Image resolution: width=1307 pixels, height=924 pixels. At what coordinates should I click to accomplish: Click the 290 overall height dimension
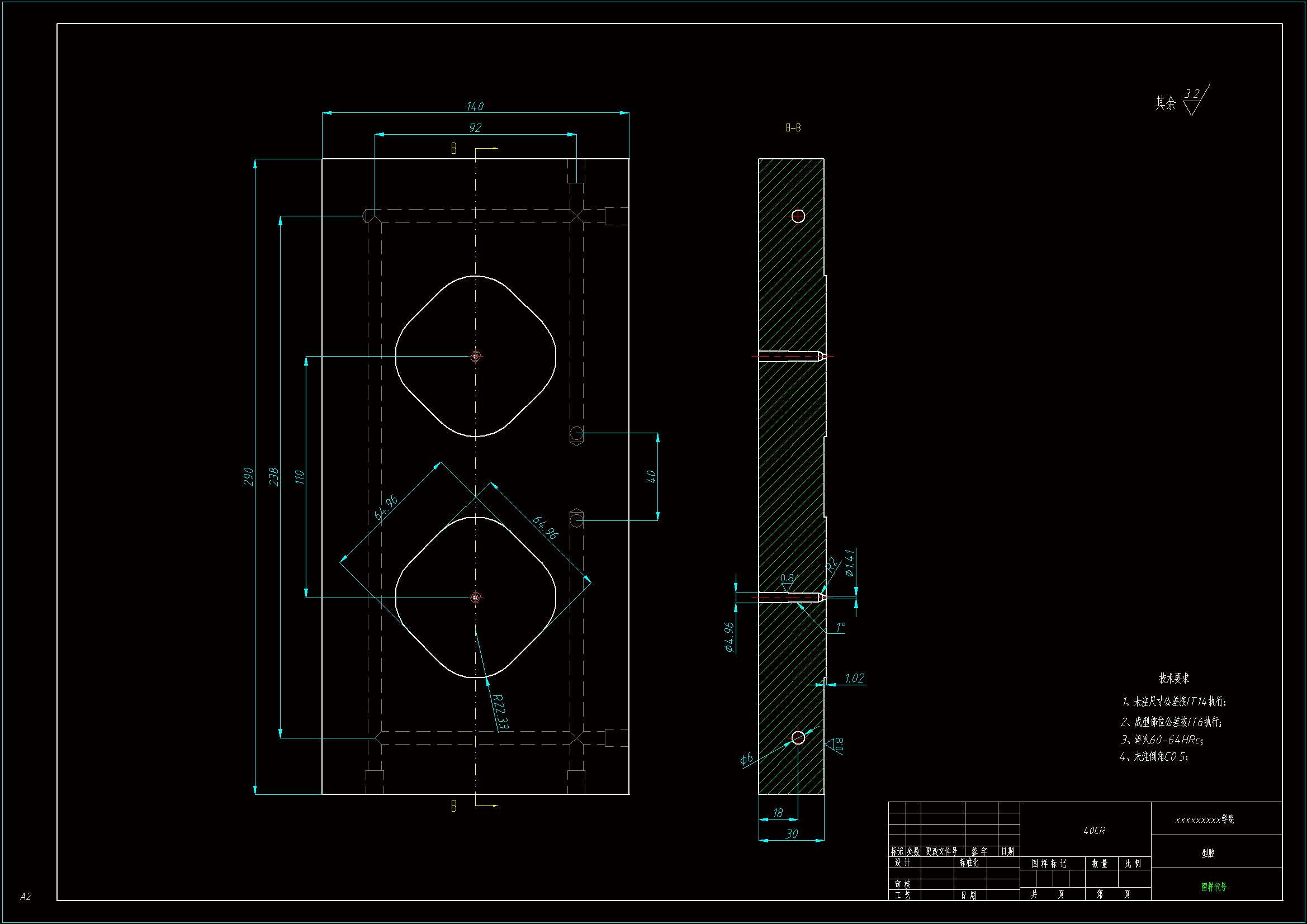tap(248, 476)
